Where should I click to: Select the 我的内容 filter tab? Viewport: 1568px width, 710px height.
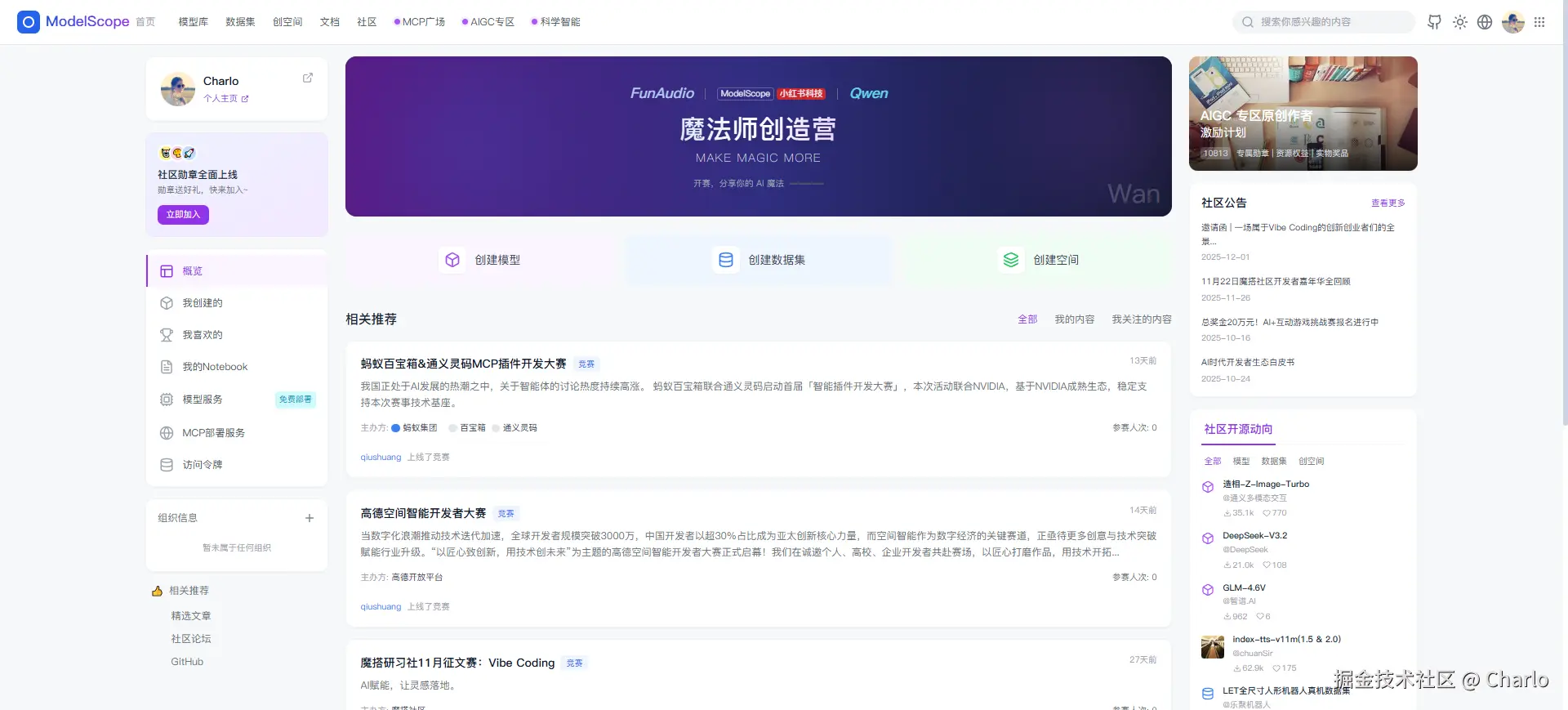point(1075,319)
